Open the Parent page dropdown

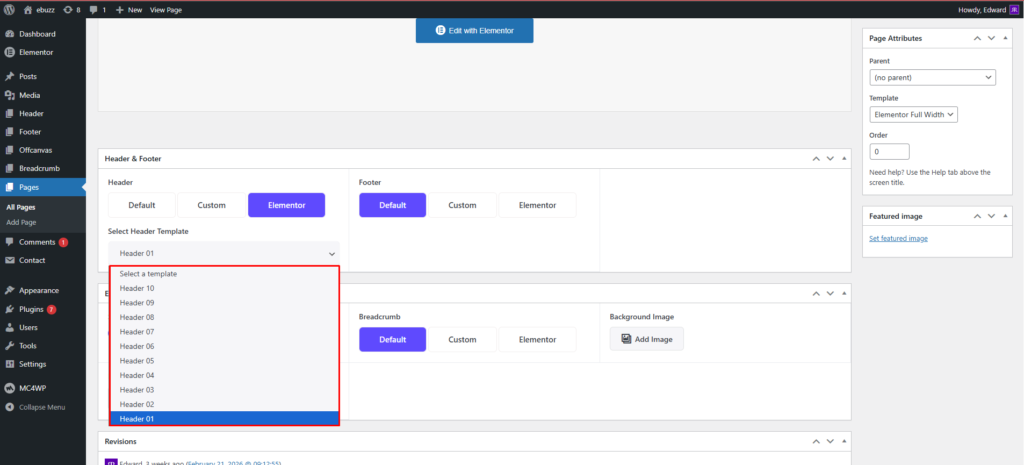(932, 77)
